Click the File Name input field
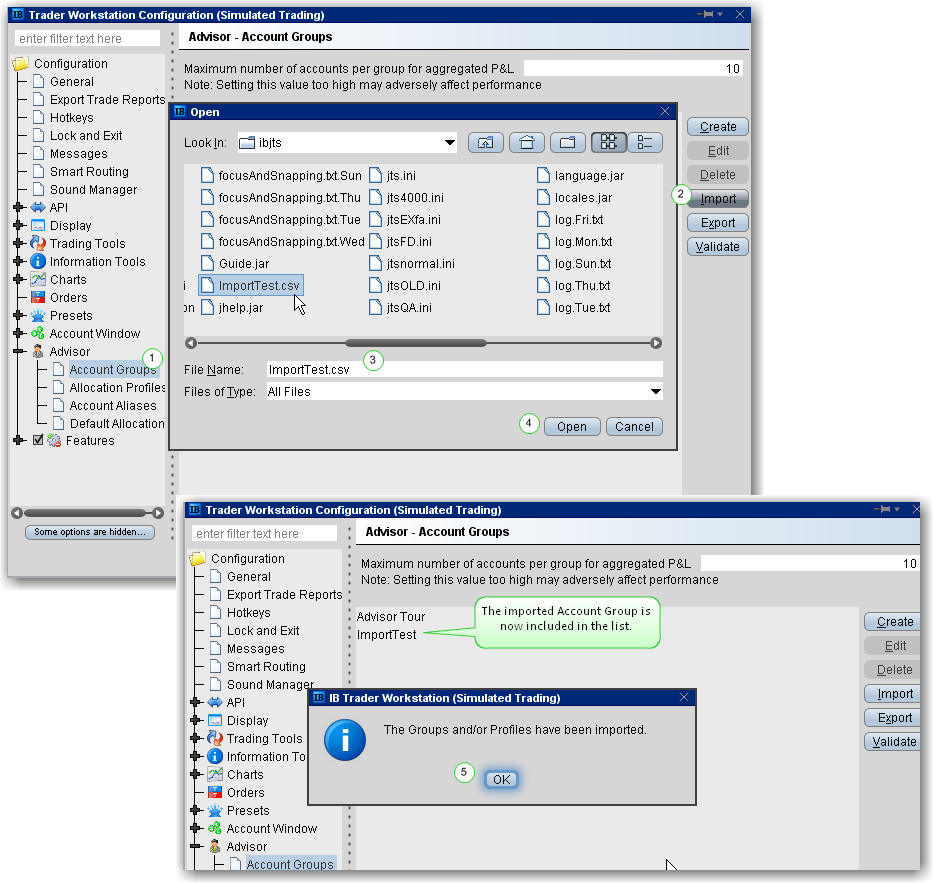Image resolution: width=933 pixels, height=883 pixels. pos(465,370)
